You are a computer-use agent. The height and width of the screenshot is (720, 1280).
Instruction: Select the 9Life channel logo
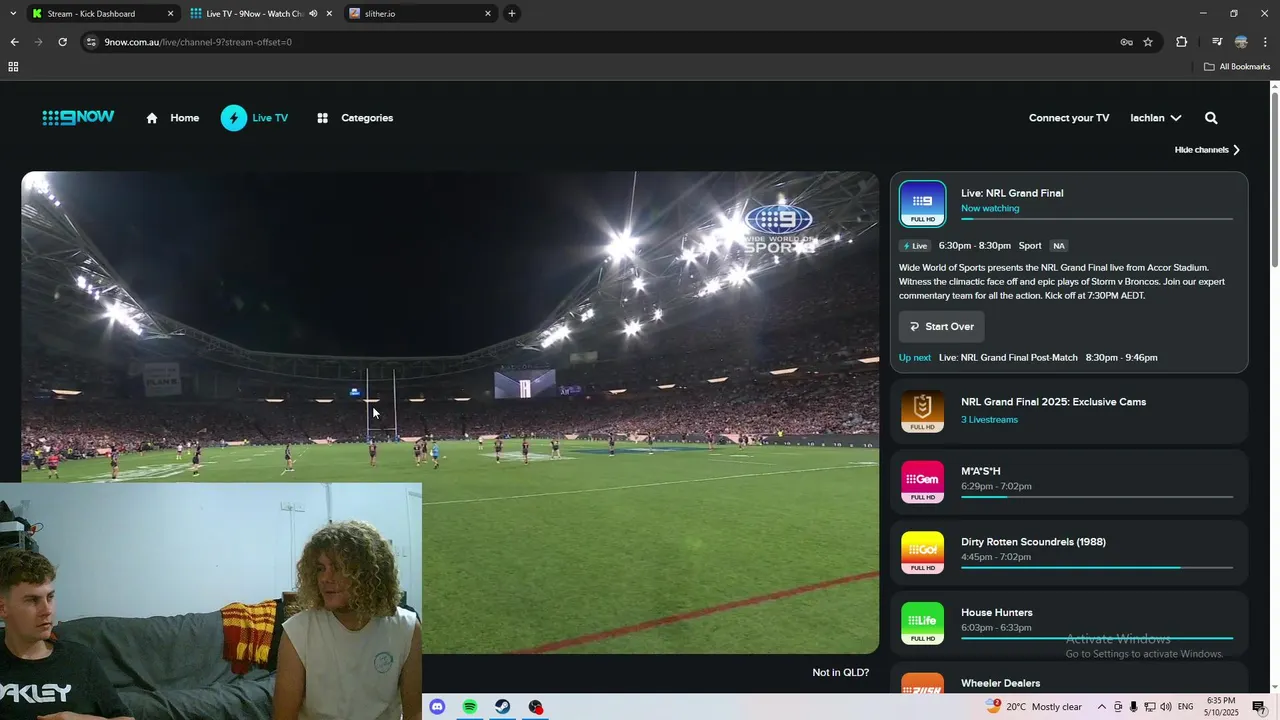point(922,623)
